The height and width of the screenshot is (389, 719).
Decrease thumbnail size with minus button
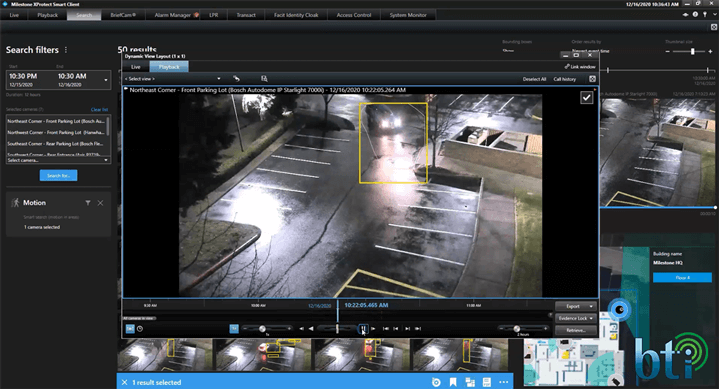pyautogui.click(x=668, y=51)
